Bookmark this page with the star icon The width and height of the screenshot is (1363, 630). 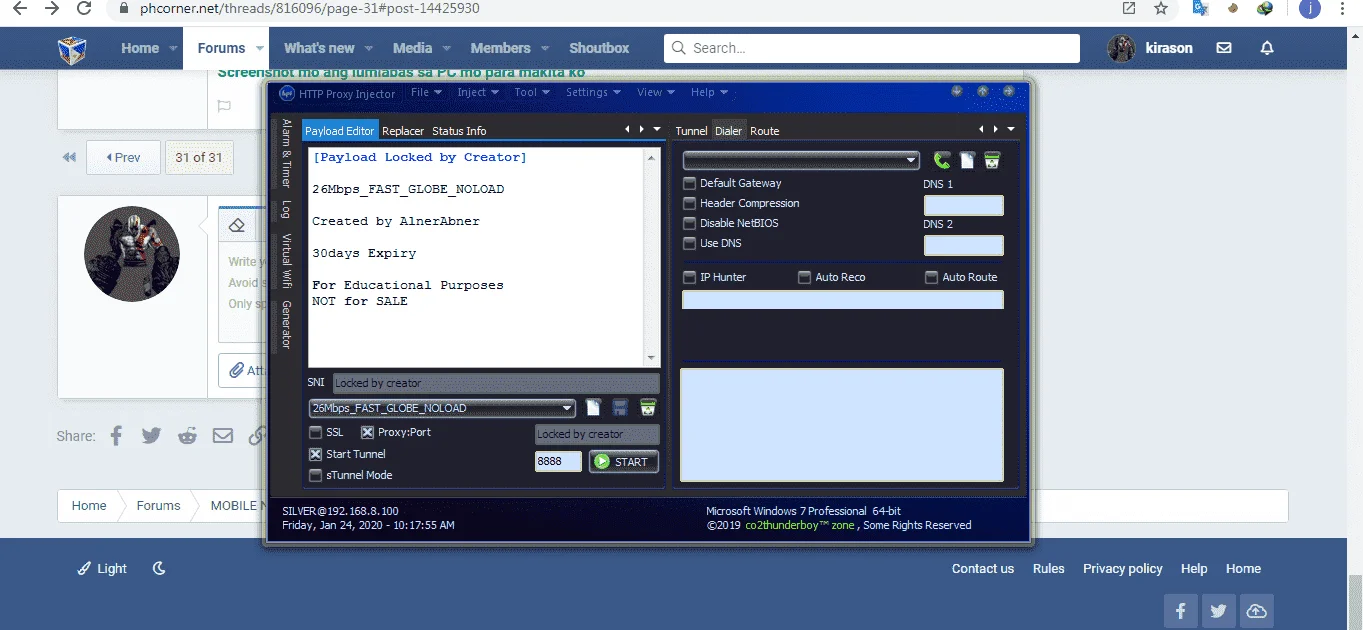tap(1161, 8)
